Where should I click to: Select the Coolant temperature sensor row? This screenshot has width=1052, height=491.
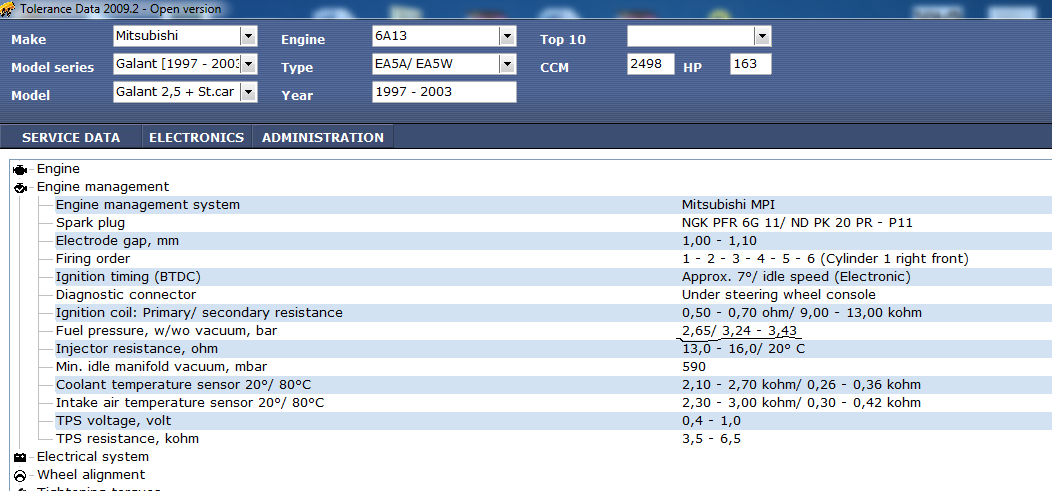tap(552, 385)
